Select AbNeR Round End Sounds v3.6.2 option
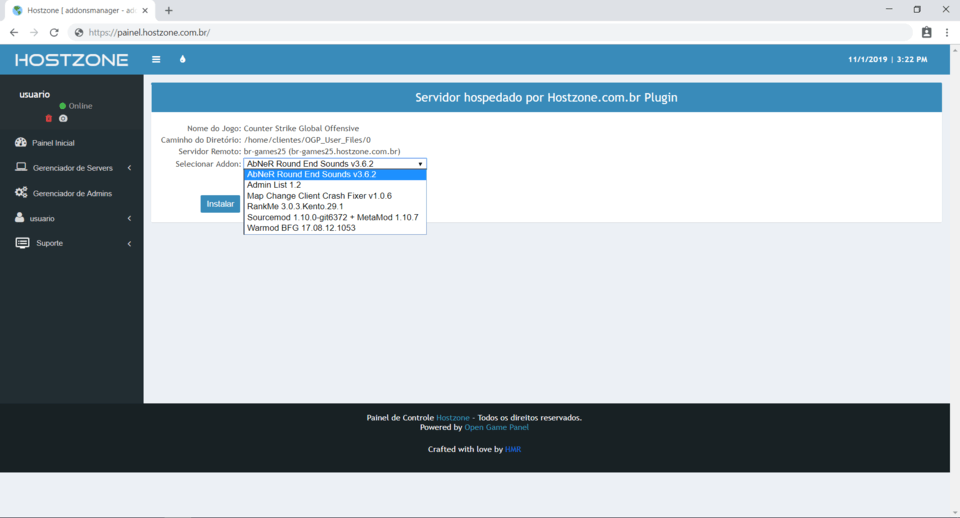The image size is (960, 518). point(335,175)
